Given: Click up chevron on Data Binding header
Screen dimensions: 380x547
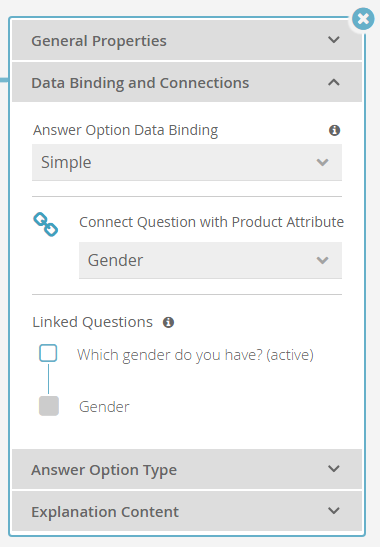Looking at the screenshot, I should [334, 82].
